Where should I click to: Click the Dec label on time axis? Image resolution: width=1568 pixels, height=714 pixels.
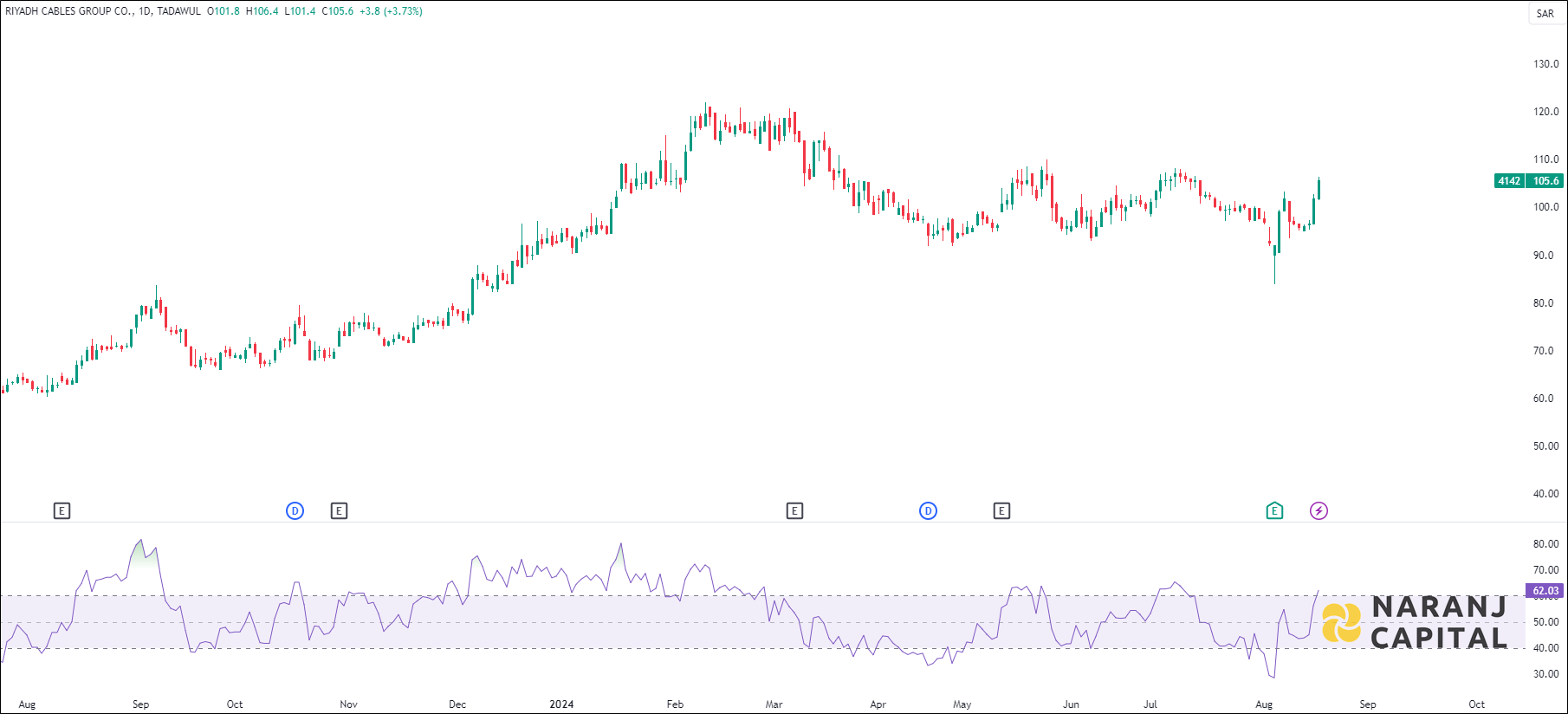pos(457,704)
